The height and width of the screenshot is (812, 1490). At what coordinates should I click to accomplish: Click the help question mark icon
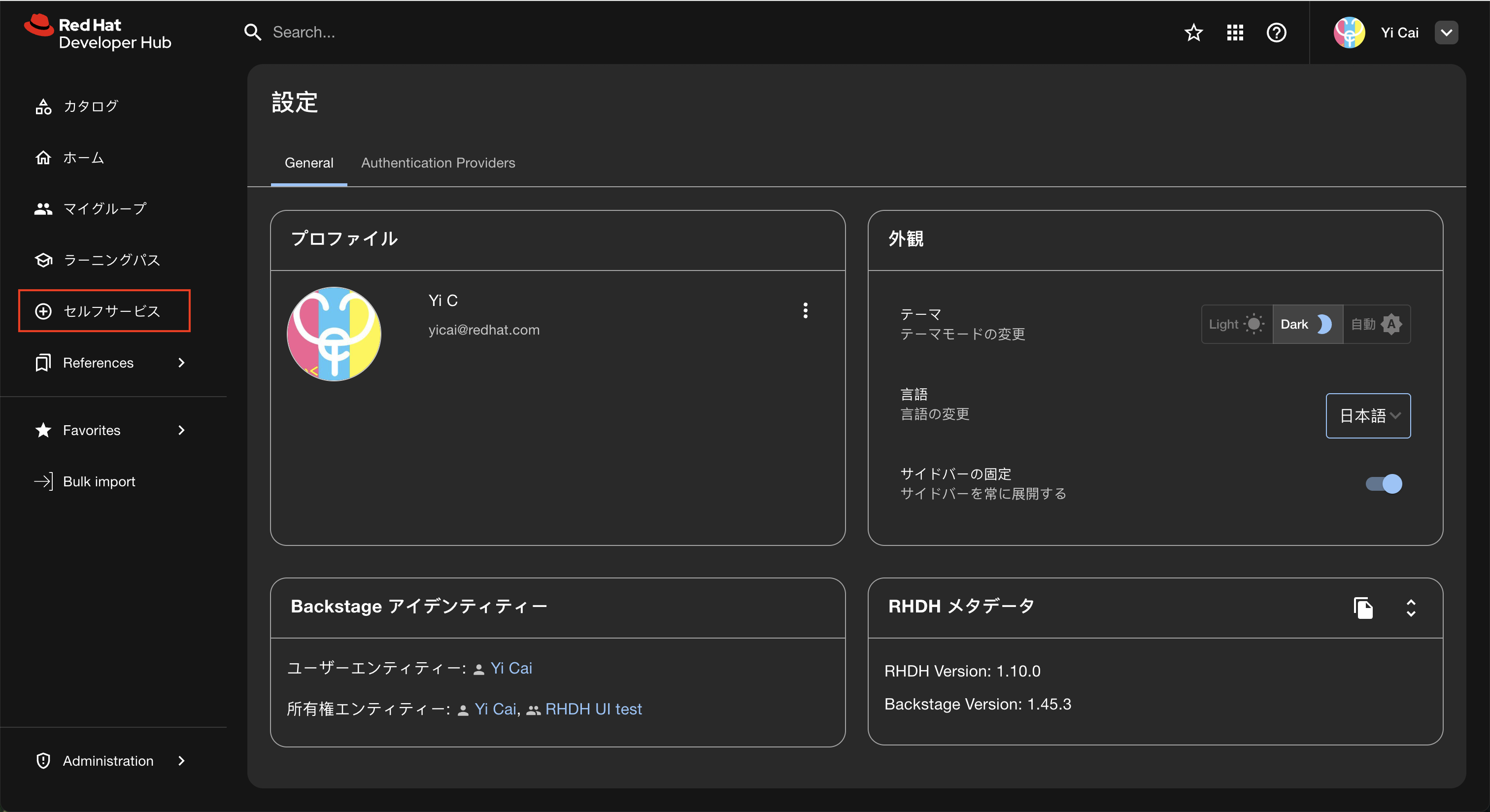pyautogui.click(x=1276, y=33)
